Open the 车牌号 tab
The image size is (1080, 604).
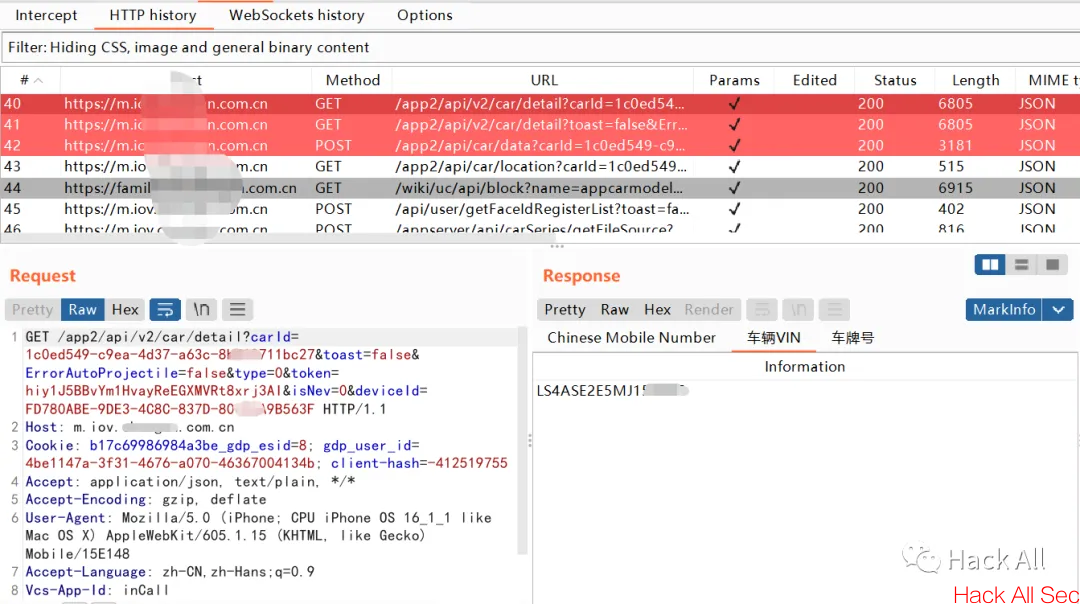[852, 338]
